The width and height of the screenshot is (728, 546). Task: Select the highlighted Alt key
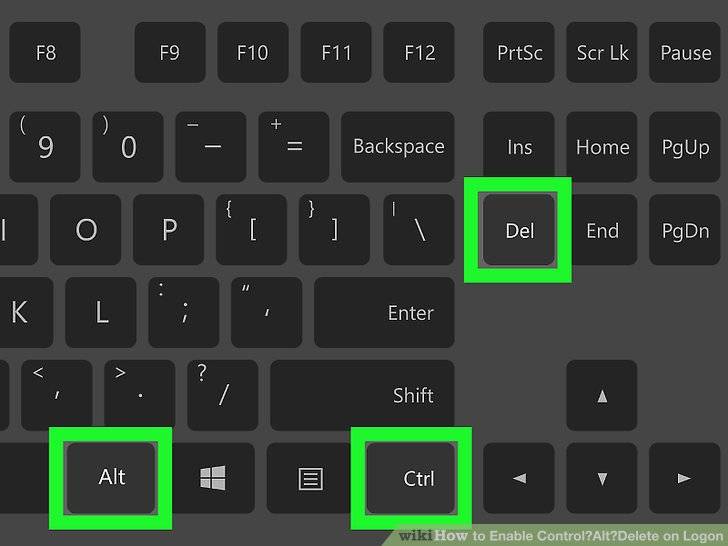111,478
